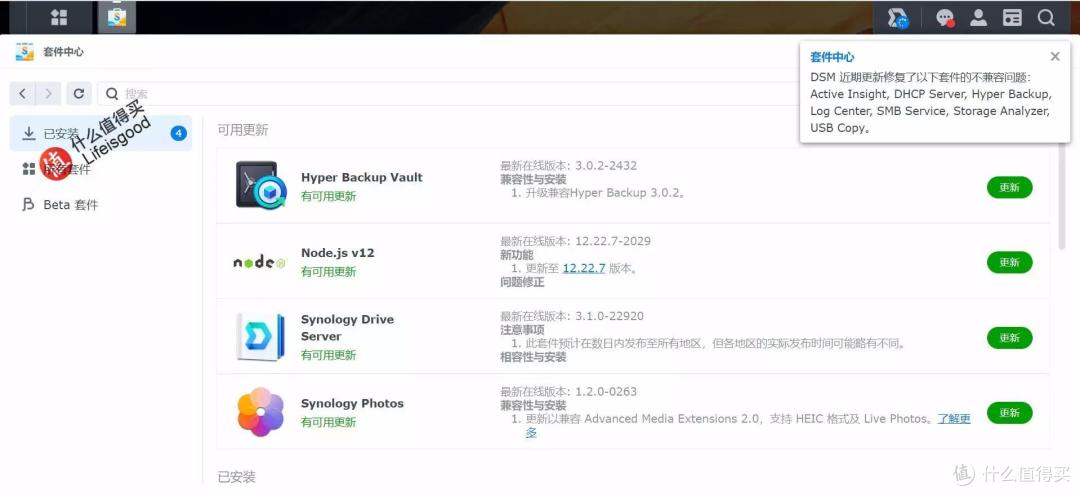1080x496 pixels.
Task: Click the package list vertical scrollbar
Action: (x=1061, y=198)
